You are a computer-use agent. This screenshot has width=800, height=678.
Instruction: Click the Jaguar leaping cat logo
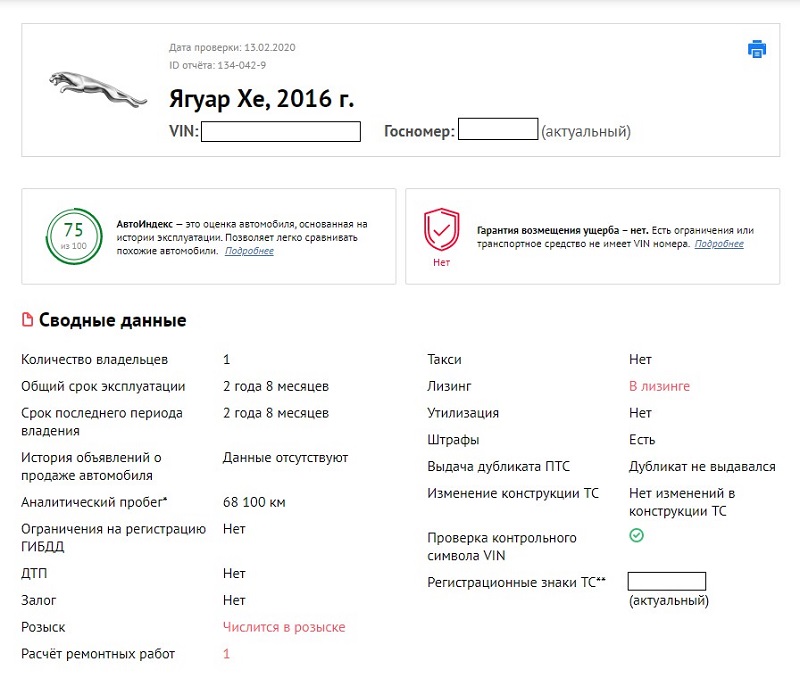click(x=98, y=89)
